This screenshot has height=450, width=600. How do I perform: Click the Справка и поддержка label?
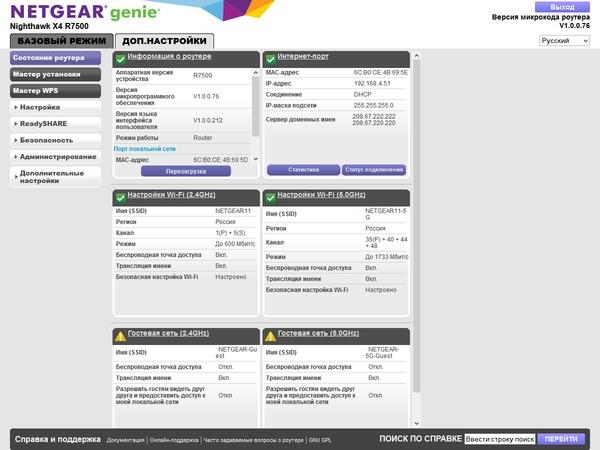pos(58,439)
